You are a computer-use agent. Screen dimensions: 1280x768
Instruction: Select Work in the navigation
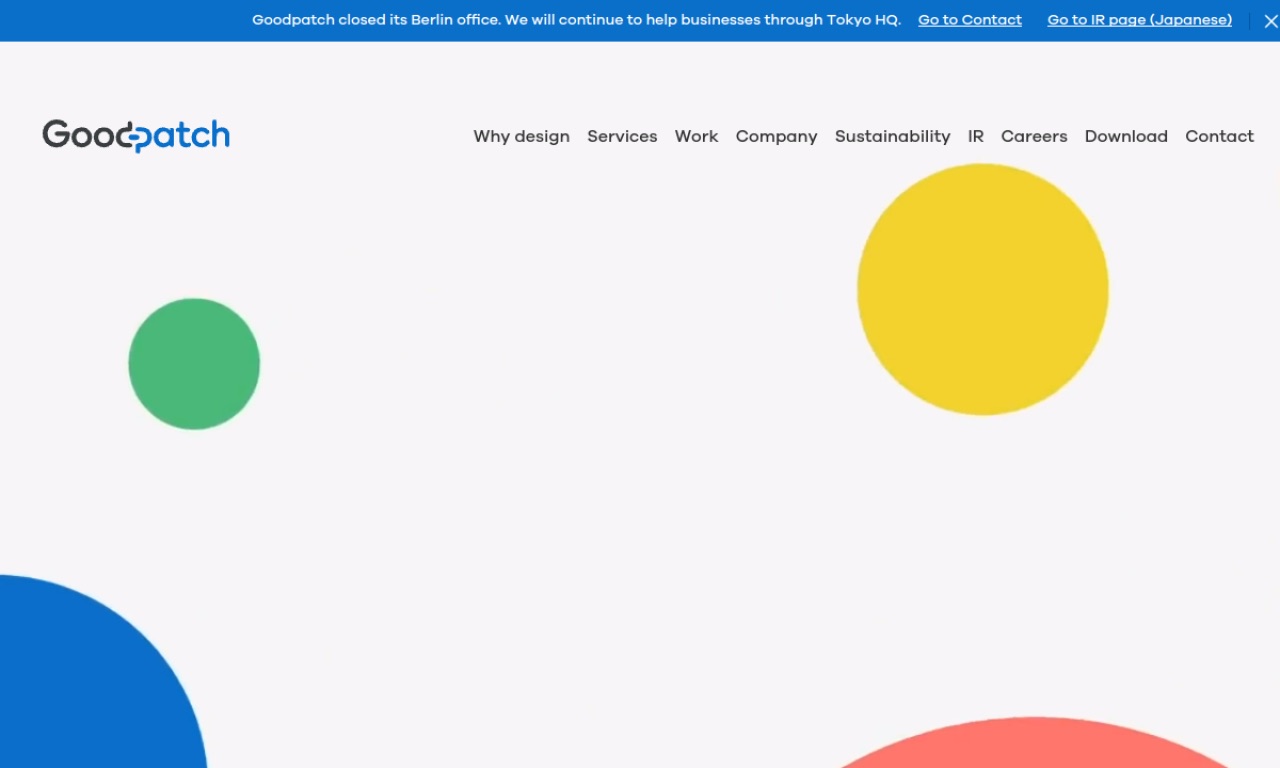[696, 136]
